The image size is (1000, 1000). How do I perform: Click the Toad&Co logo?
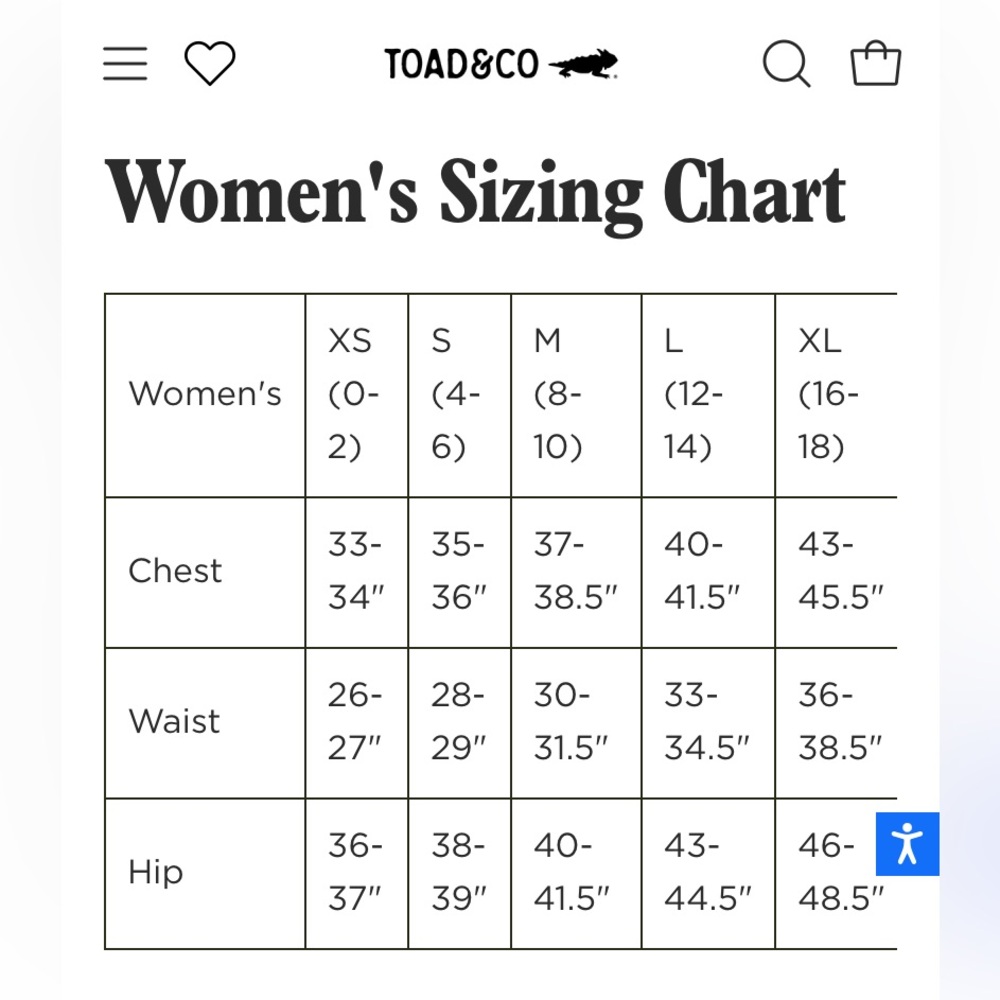pos(501,64)
